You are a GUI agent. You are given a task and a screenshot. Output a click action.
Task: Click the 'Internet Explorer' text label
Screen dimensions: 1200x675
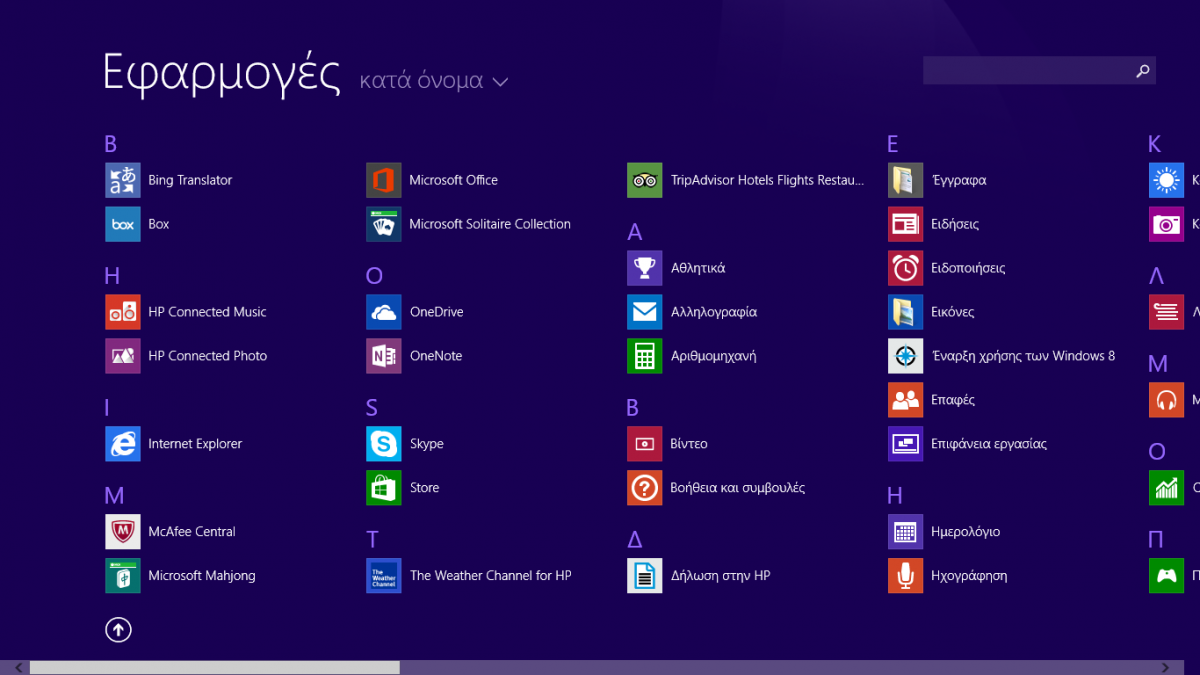click(195, 444)
